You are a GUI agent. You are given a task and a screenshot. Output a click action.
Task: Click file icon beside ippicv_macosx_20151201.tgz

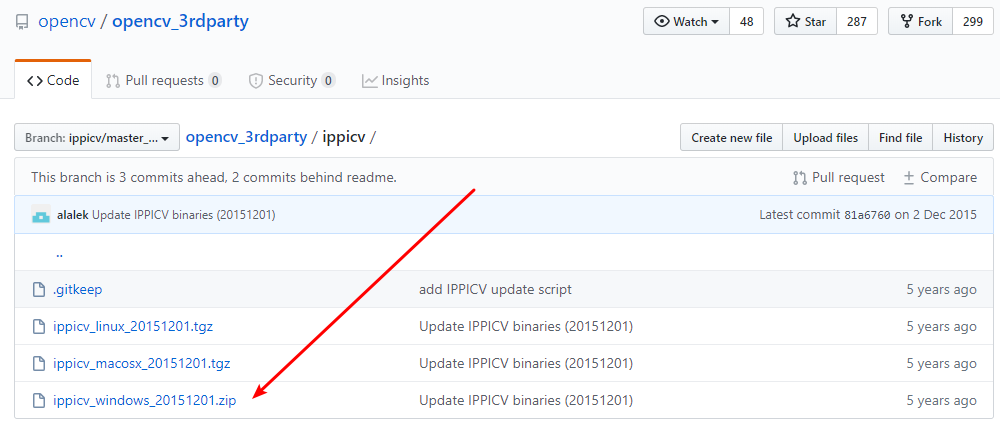(39, 364)
